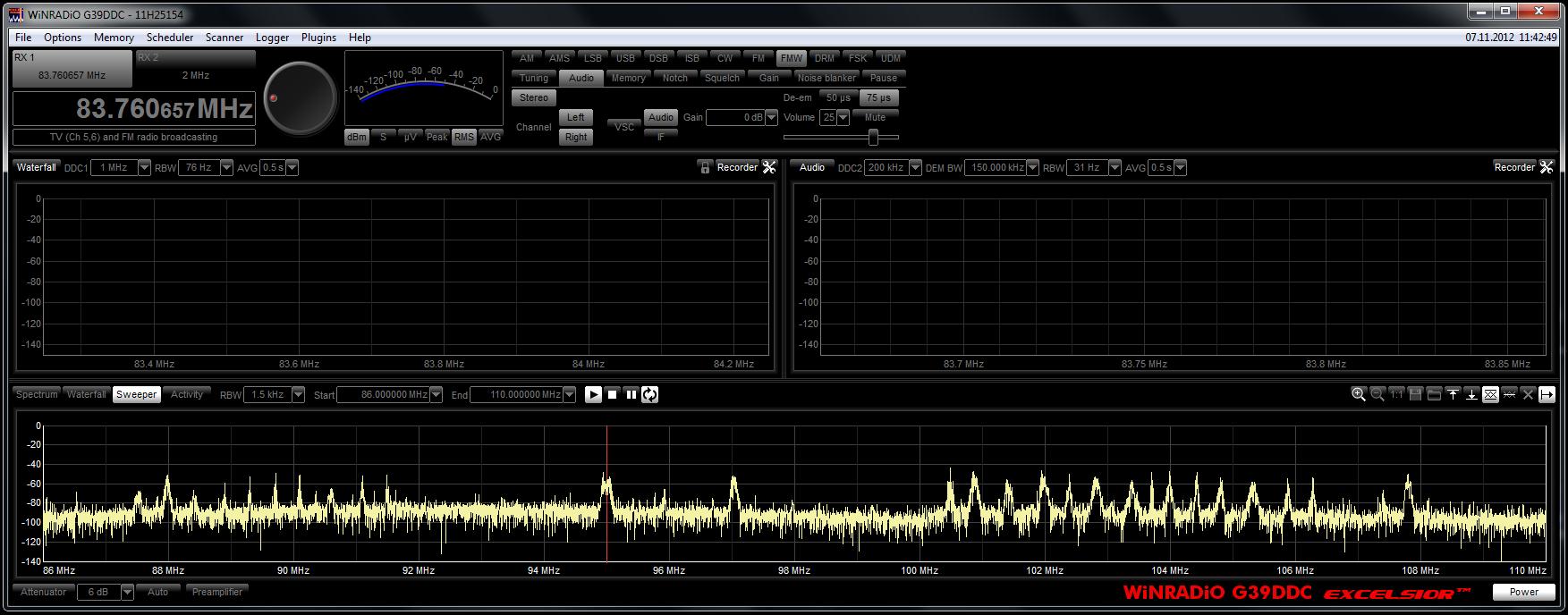1568x615 pixels.
Task: Switch to Activity tab in lower panel
Action: pyautogui.click(x=187, y=394)
